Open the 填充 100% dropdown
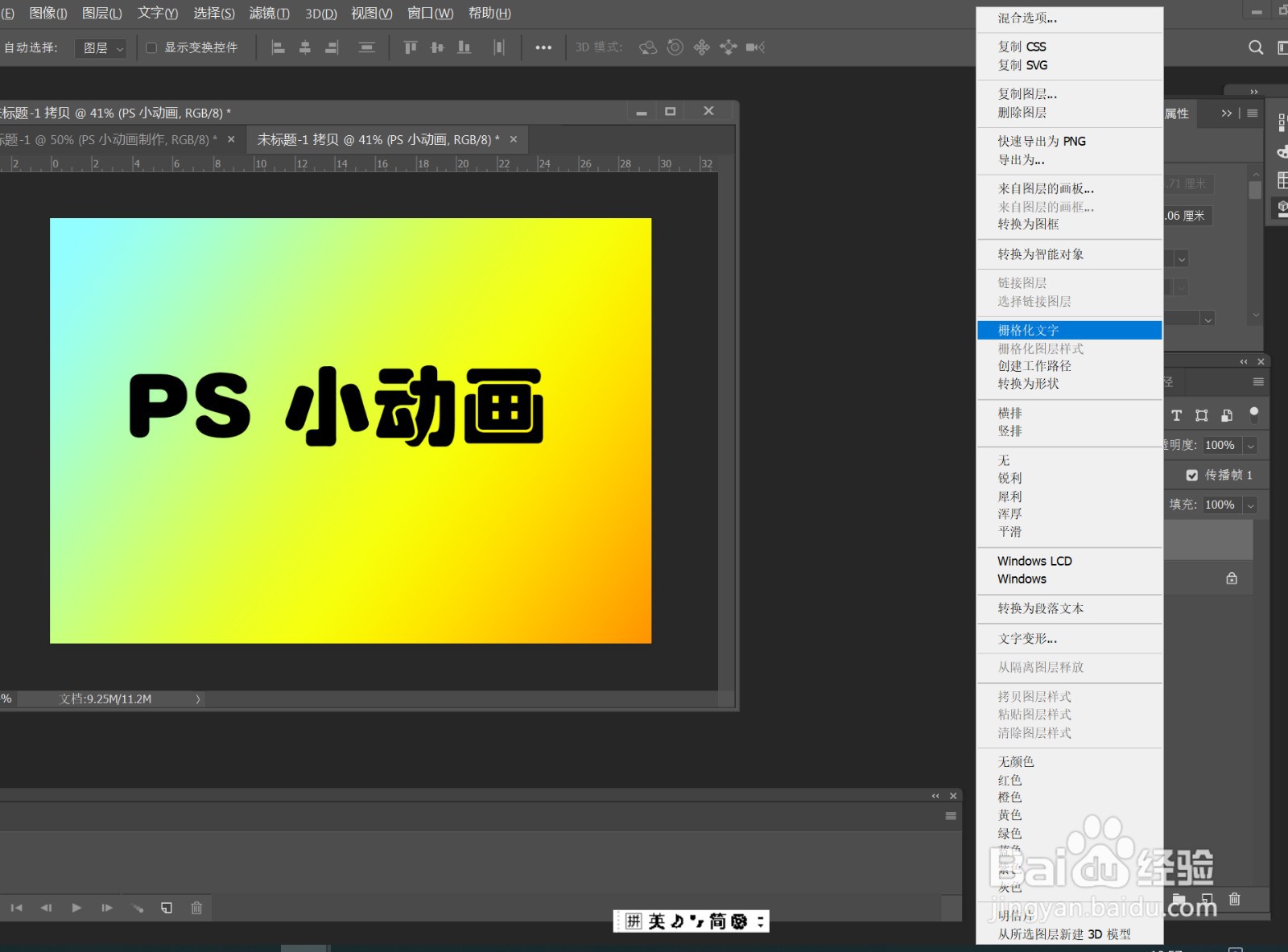This screenshot has height=952, width=1288. [1250, 505]
